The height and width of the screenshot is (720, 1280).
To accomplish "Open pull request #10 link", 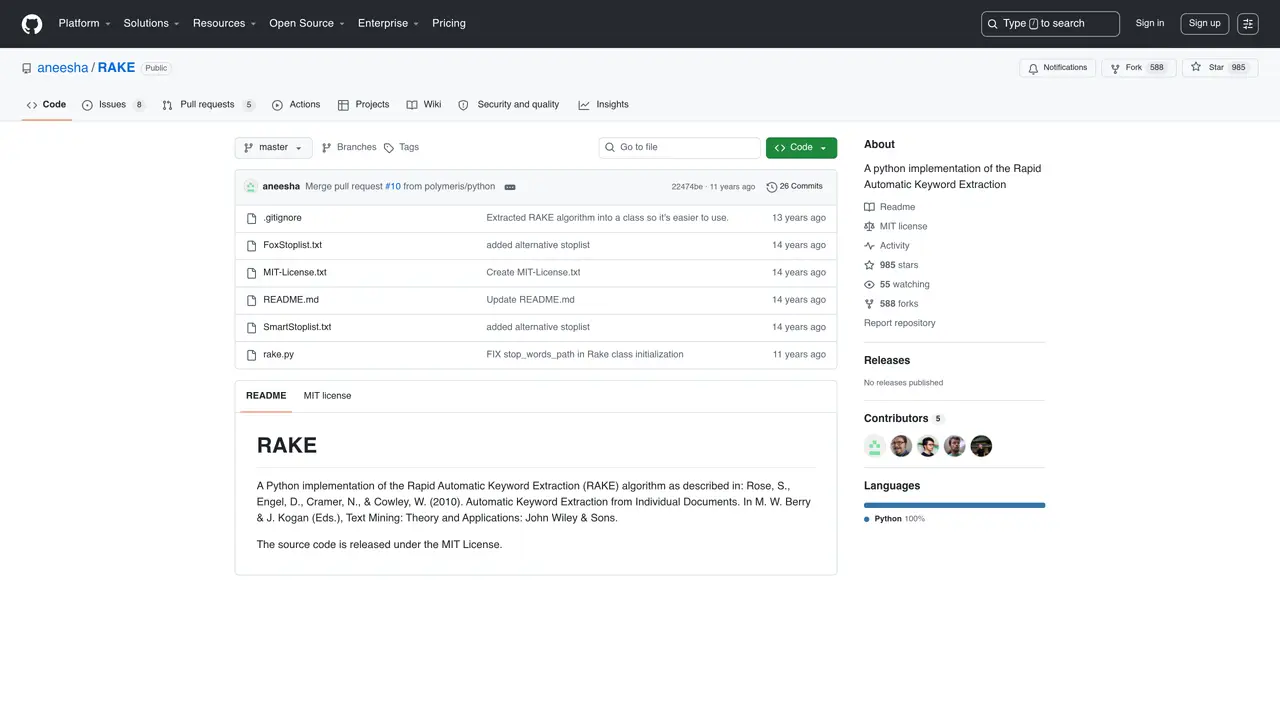I will 393,187.
